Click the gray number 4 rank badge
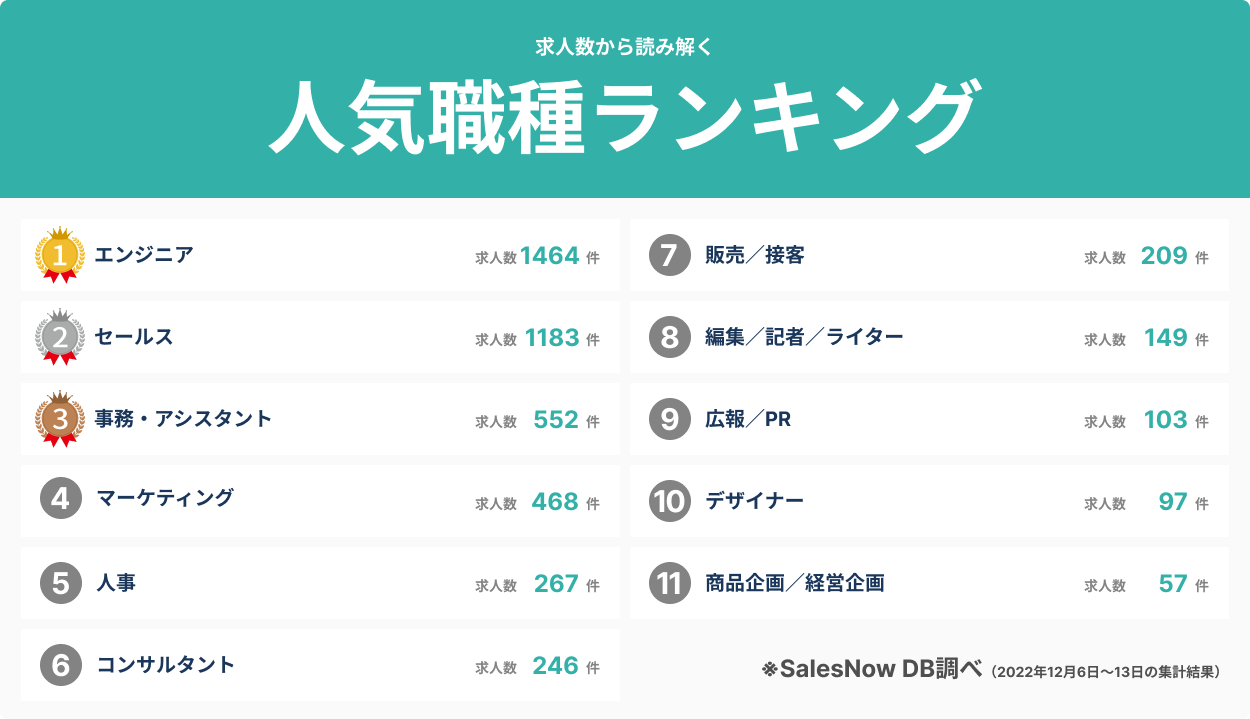1250x719 pixels. 61,500
